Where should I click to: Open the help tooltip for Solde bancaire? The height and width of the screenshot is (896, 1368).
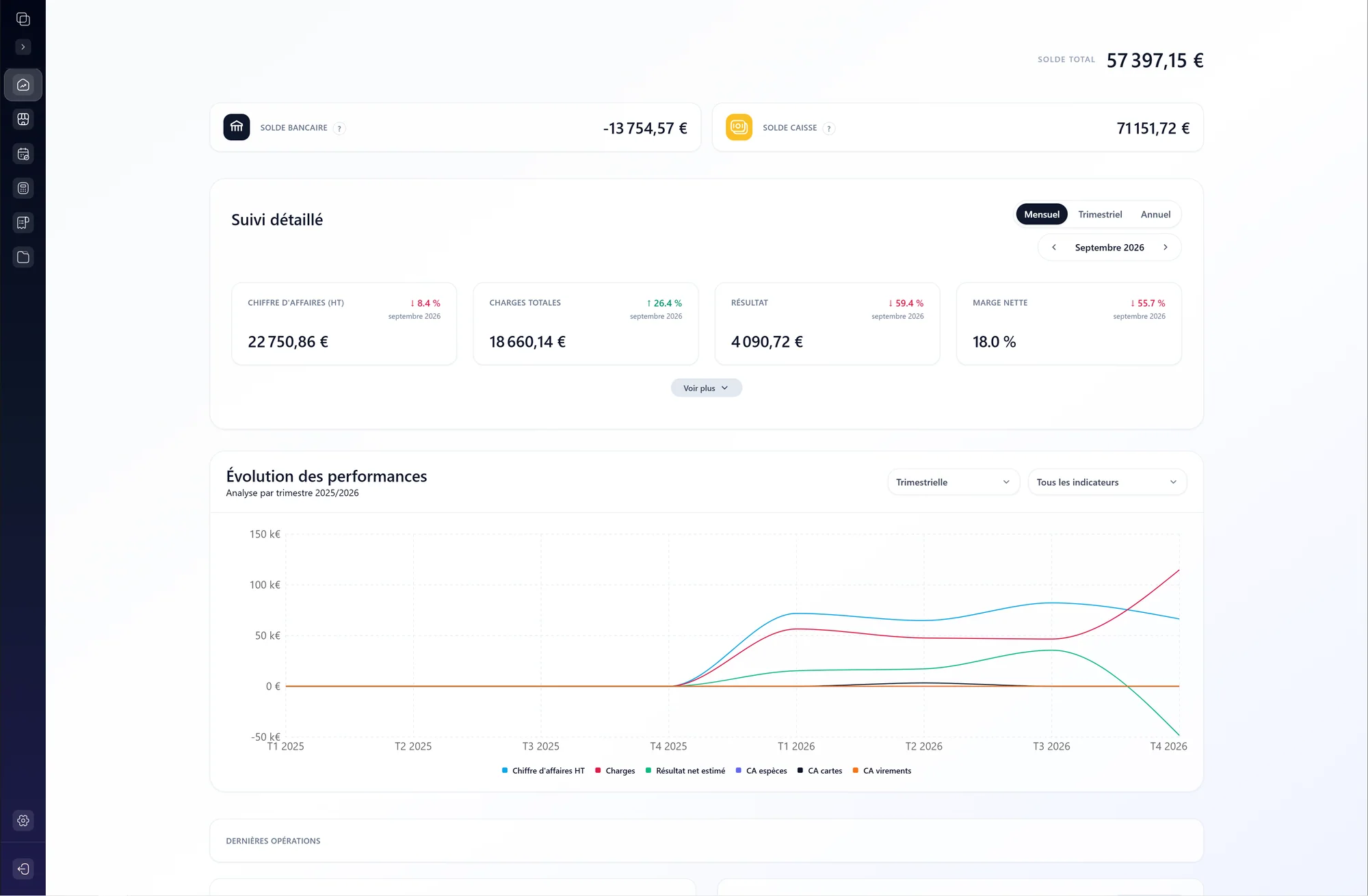pyautogui.click(x=339, y=128)
